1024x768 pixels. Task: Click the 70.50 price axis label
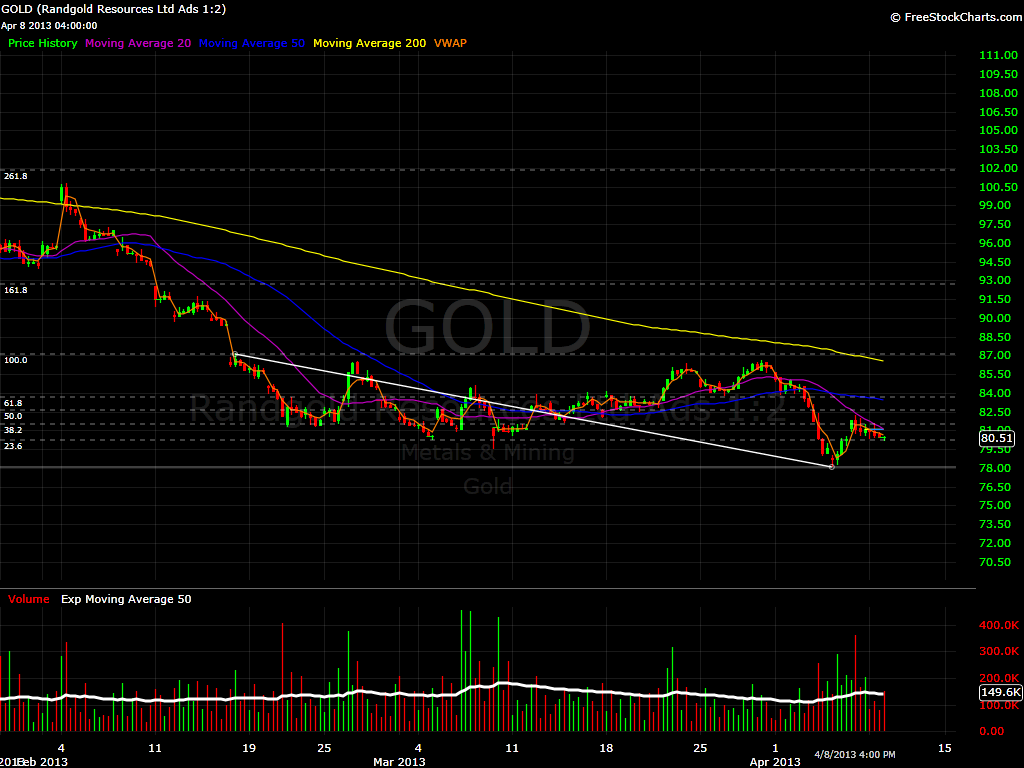click(x=995, y=562)
